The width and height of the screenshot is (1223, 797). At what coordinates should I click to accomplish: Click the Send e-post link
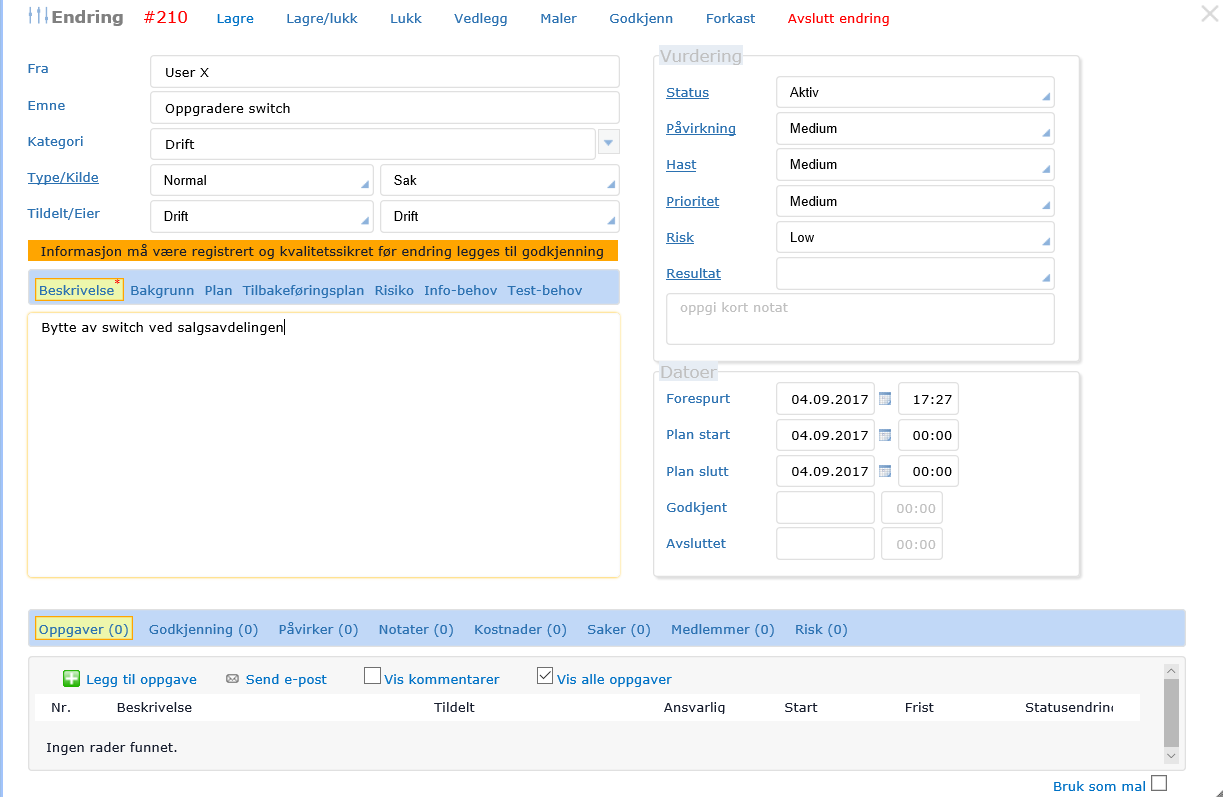pyautogui.click(x=286, y=679)
